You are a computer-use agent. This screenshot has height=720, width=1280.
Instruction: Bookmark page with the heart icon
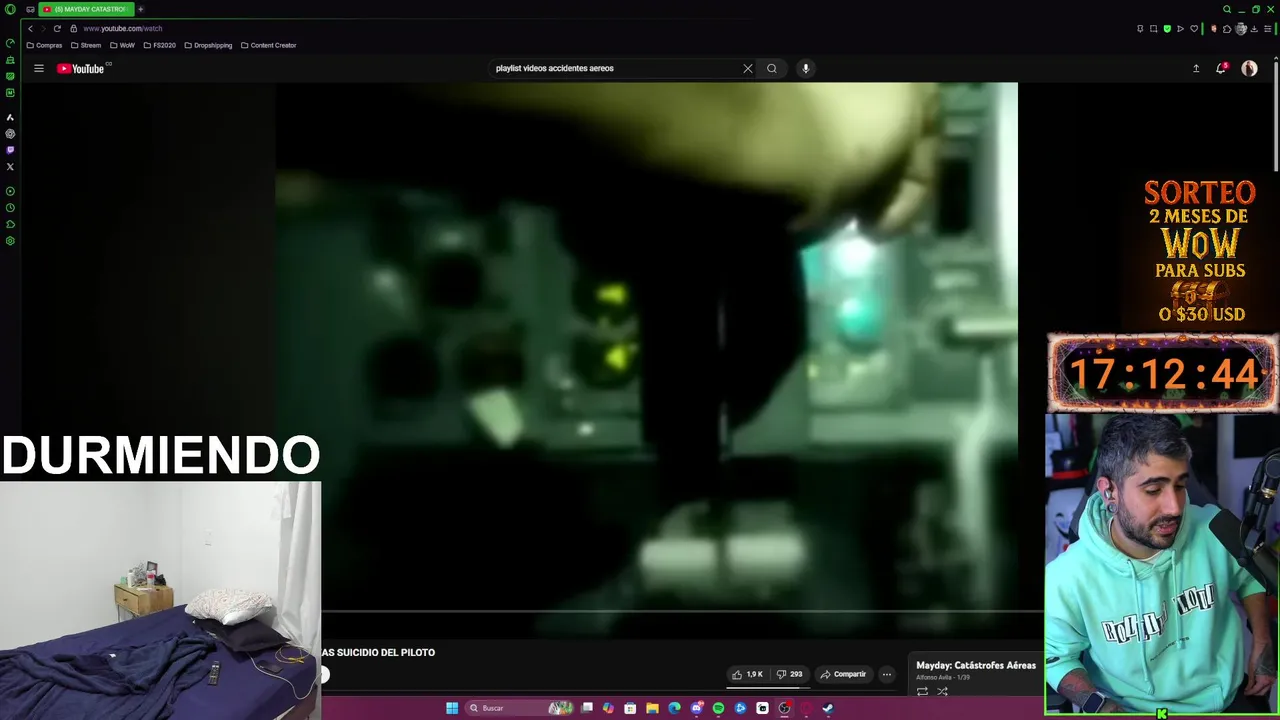(1194, 29)
